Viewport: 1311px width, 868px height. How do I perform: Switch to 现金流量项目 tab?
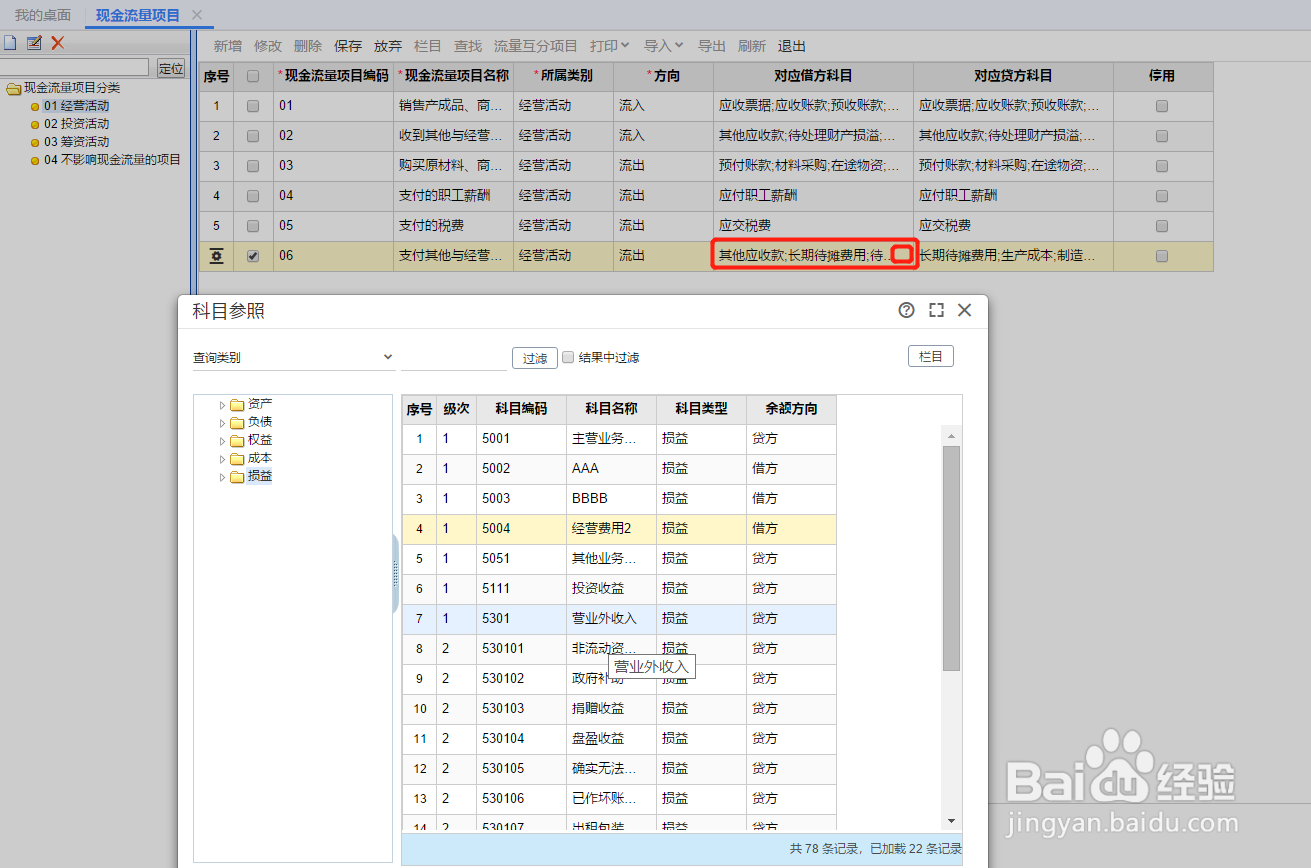(x=138, y=15)
